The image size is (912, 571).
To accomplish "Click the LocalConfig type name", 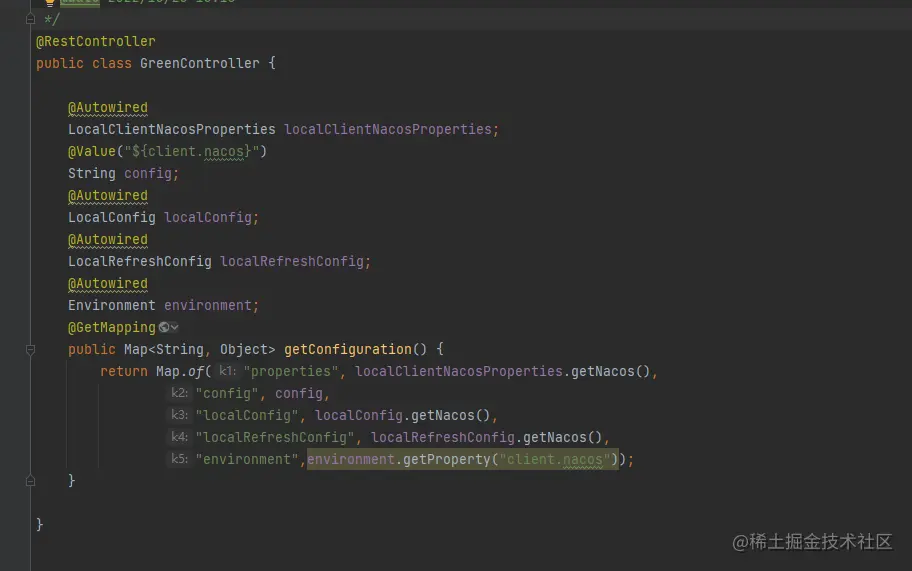I will [112, 217].
